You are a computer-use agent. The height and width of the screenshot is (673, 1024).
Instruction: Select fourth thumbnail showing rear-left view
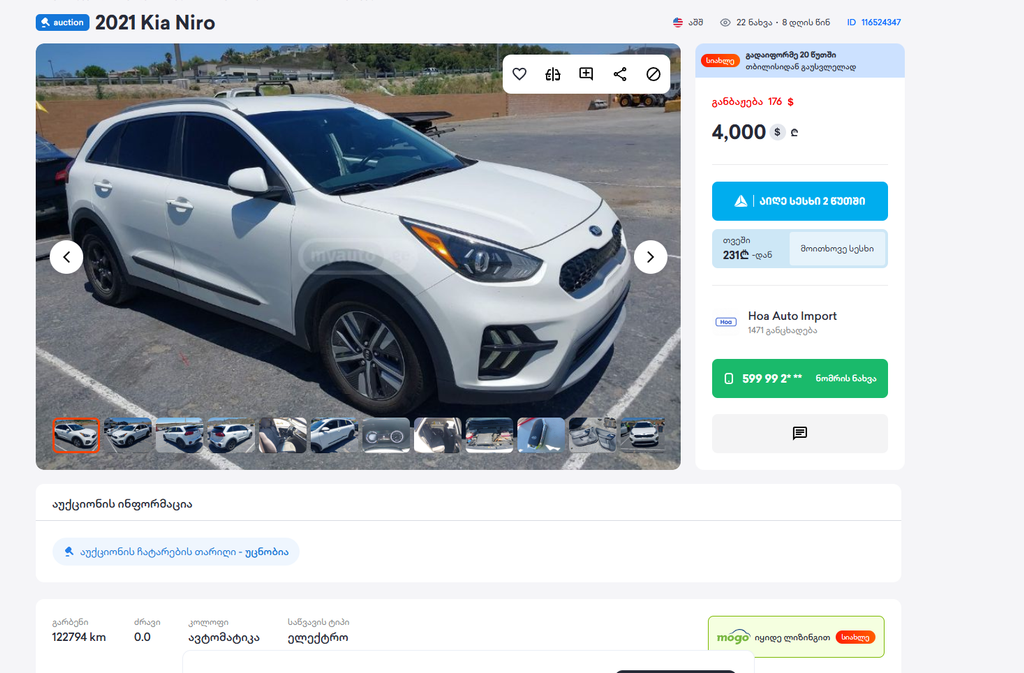(231, 435)
